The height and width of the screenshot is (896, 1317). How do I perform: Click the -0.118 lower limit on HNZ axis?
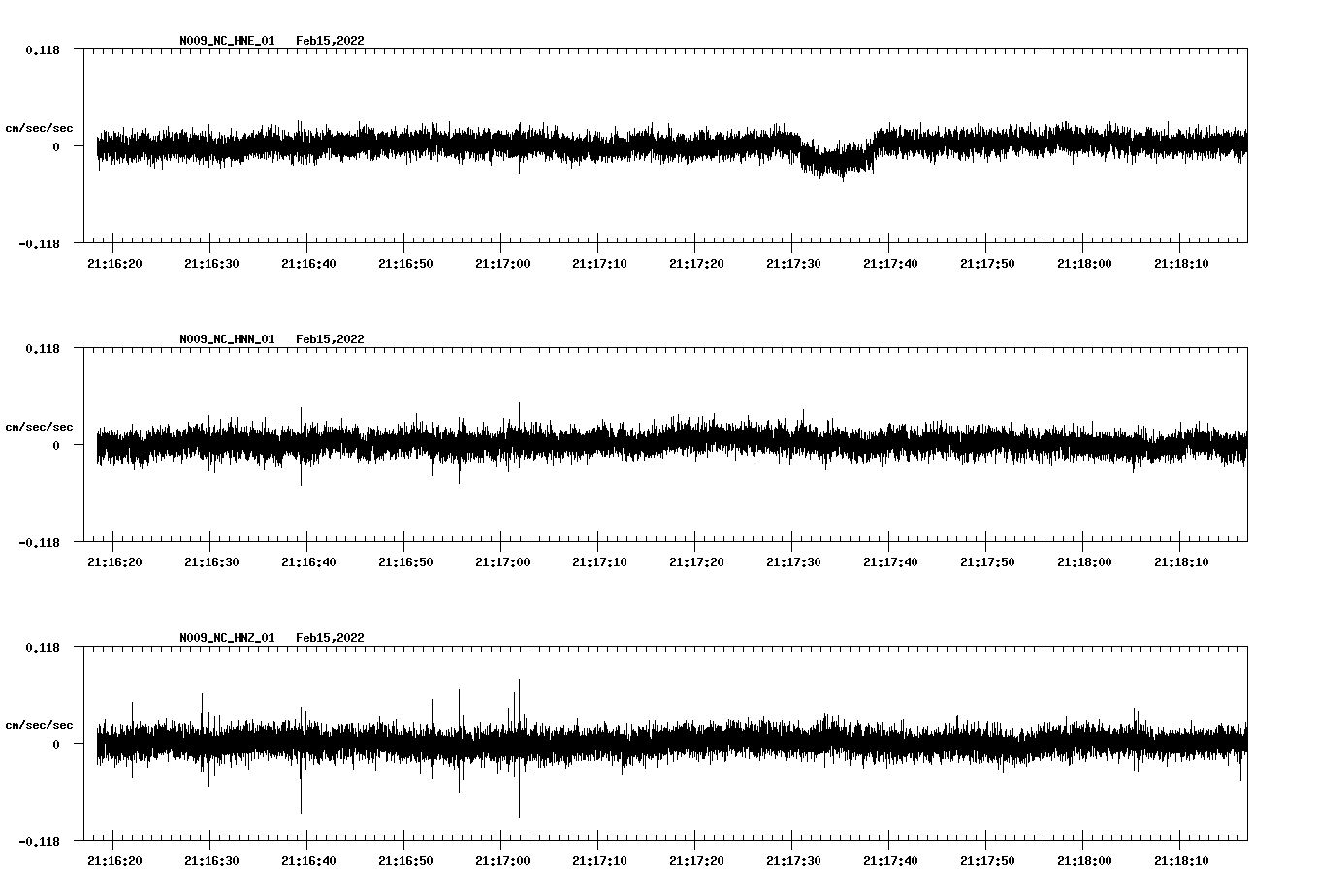pyautogui.click(x=39, y=841)
